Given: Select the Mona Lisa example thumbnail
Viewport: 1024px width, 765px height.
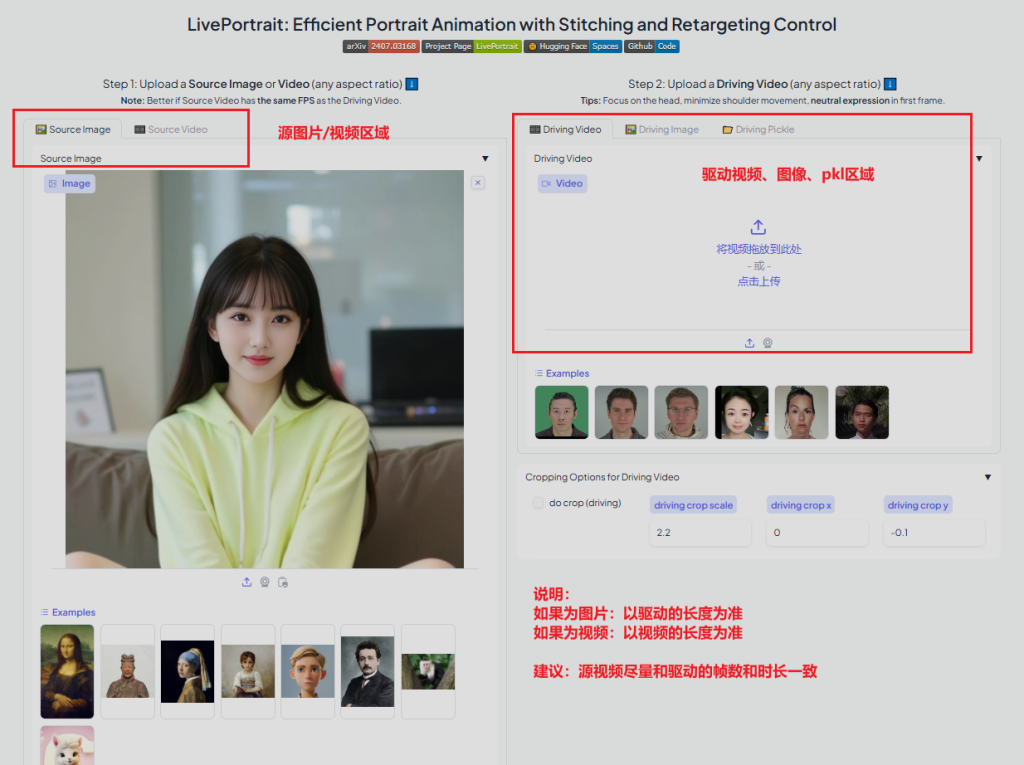Looking at the screenshot, I should coord(66,671).
